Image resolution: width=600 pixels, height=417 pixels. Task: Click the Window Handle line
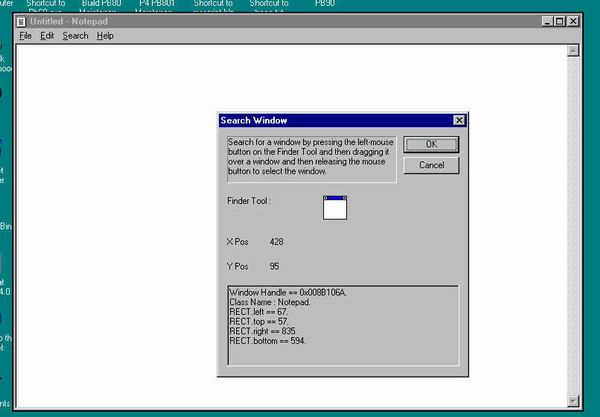[288, 293]
